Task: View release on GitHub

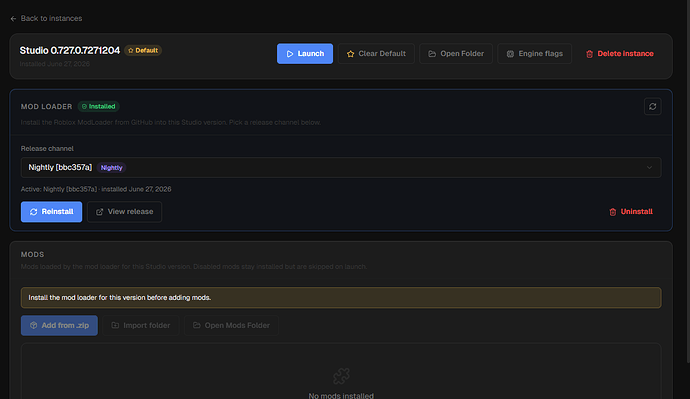Action: pos(125,212)
